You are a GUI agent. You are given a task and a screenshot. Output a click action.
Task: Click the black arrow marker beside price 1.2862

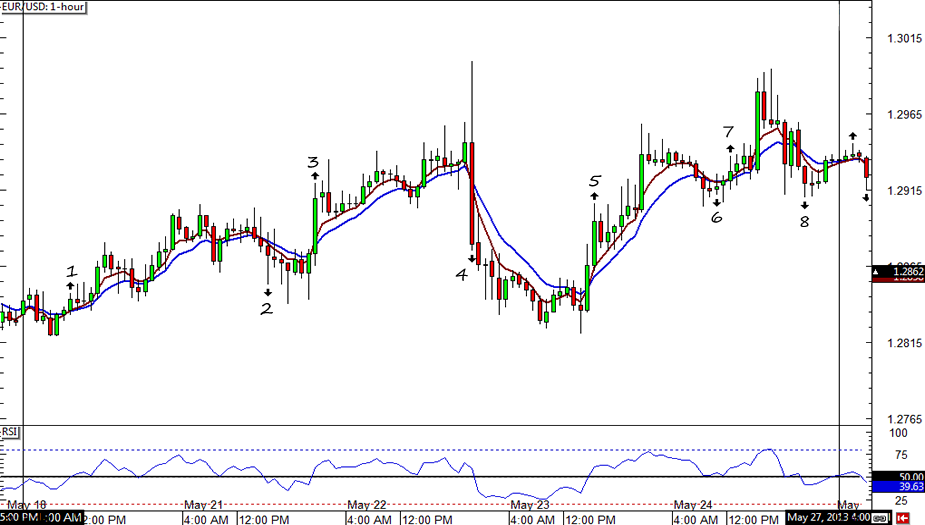(877, 272)
